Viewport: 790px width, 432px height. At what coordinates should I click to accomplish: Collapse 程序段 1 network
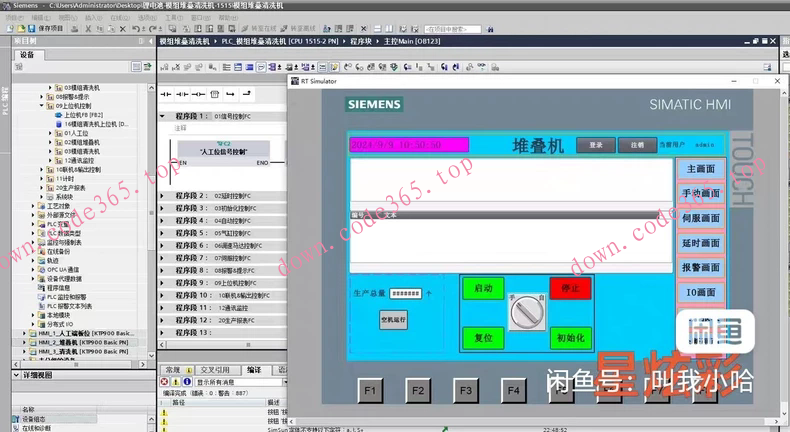(x=162, y=116)
